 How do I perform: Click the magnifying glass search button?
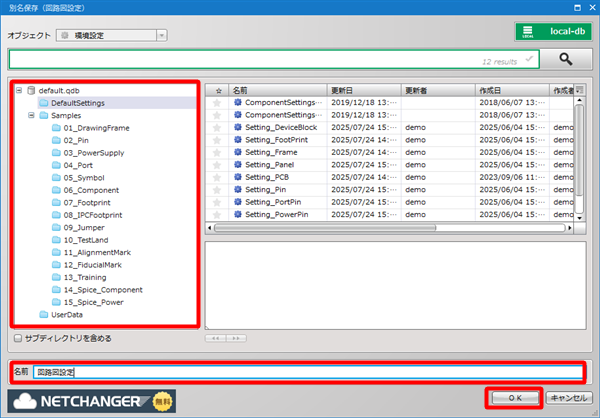pyautogui.click(x=566, y=60)
